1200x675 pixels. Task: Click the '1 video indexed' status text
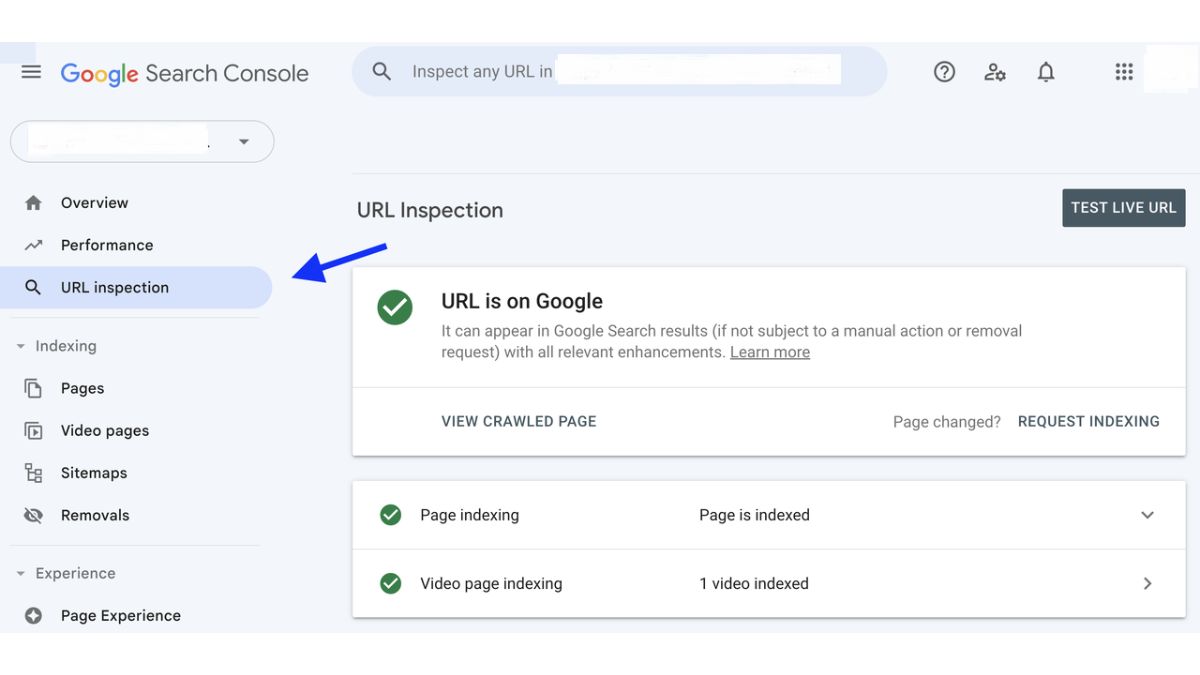click(754, 583)
